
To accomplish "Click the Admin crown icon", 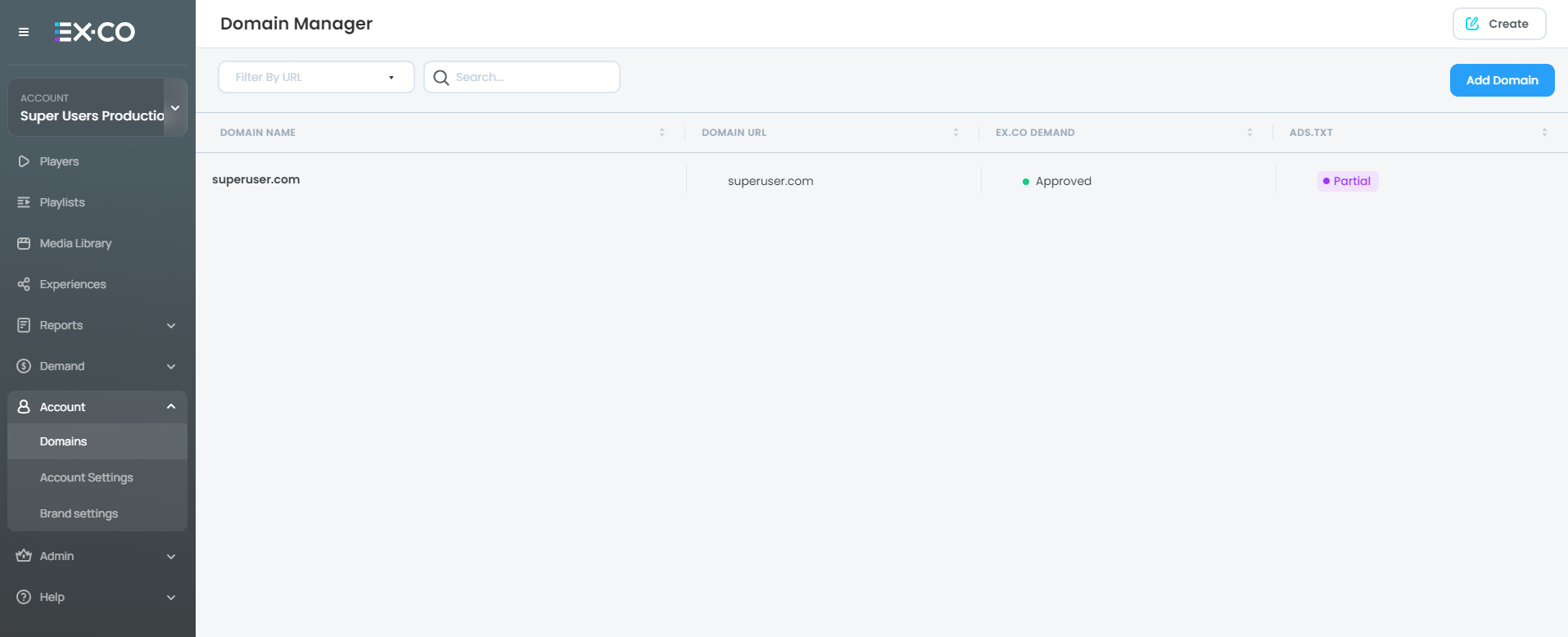I will coord(24,556).
